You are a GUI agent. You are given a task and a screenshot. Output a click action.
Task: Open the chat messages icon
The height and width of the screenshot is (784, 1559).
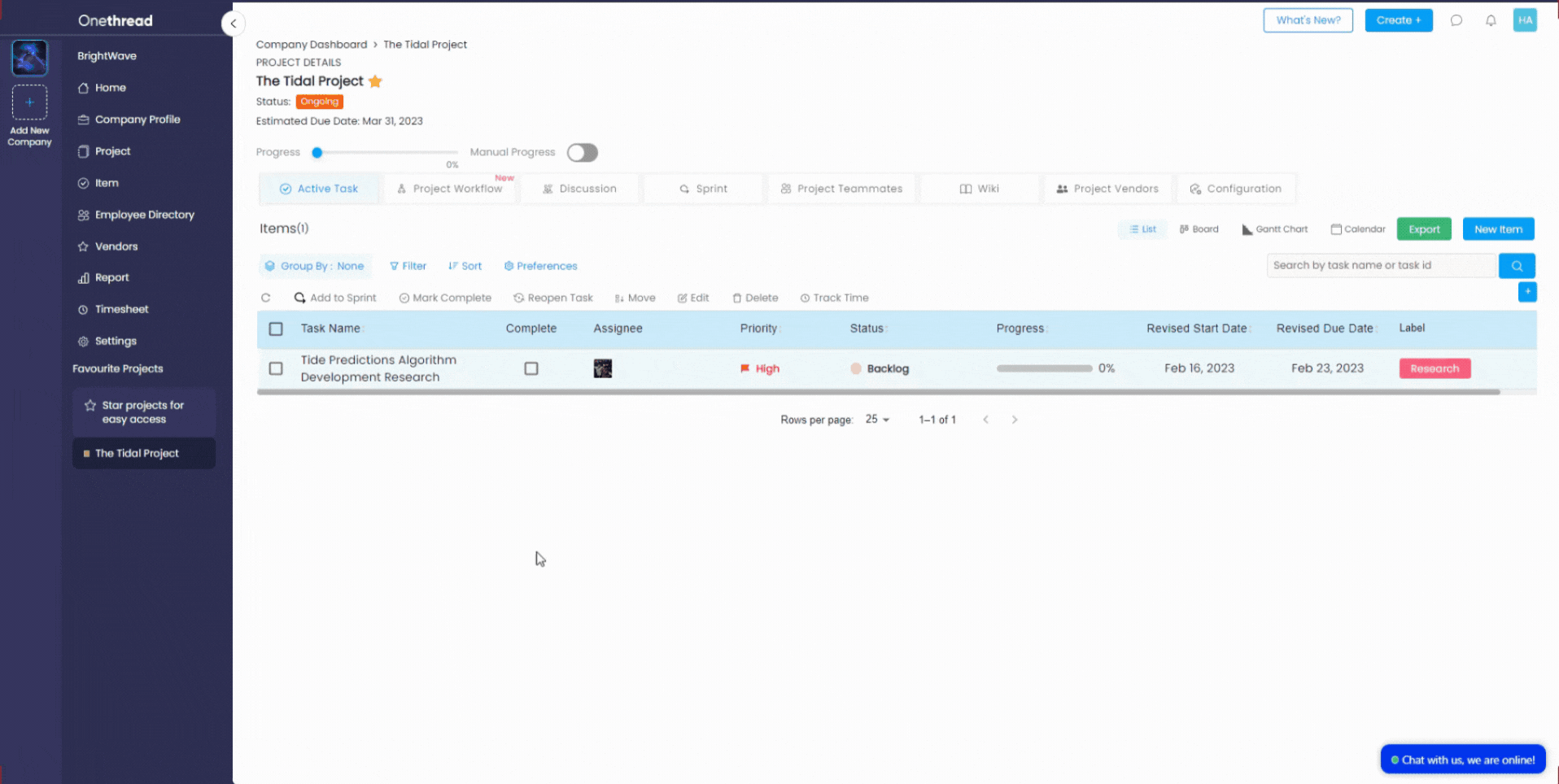click(1456, 20)
